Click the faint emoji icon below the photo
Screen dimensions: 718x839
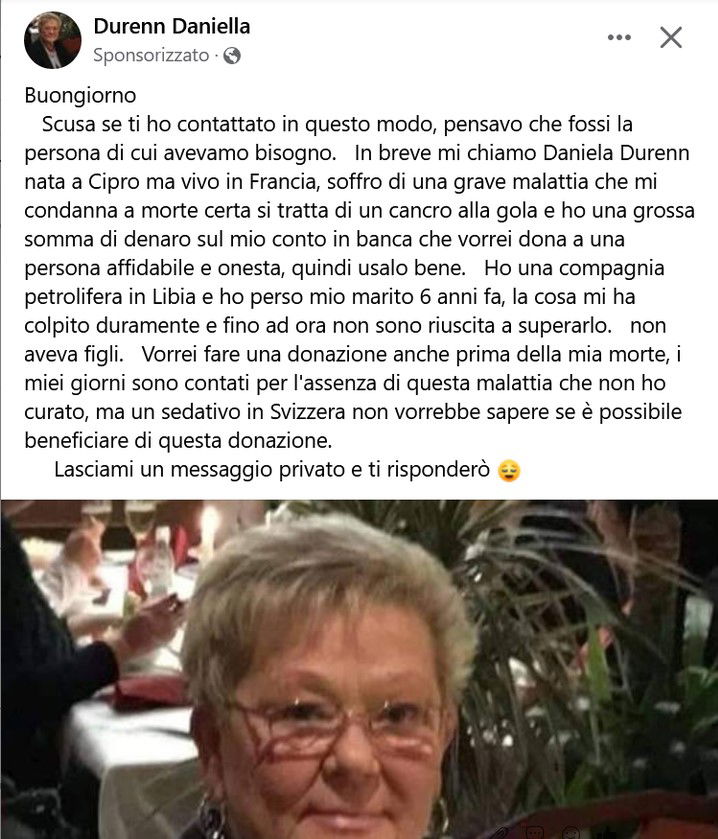point(570,834)
